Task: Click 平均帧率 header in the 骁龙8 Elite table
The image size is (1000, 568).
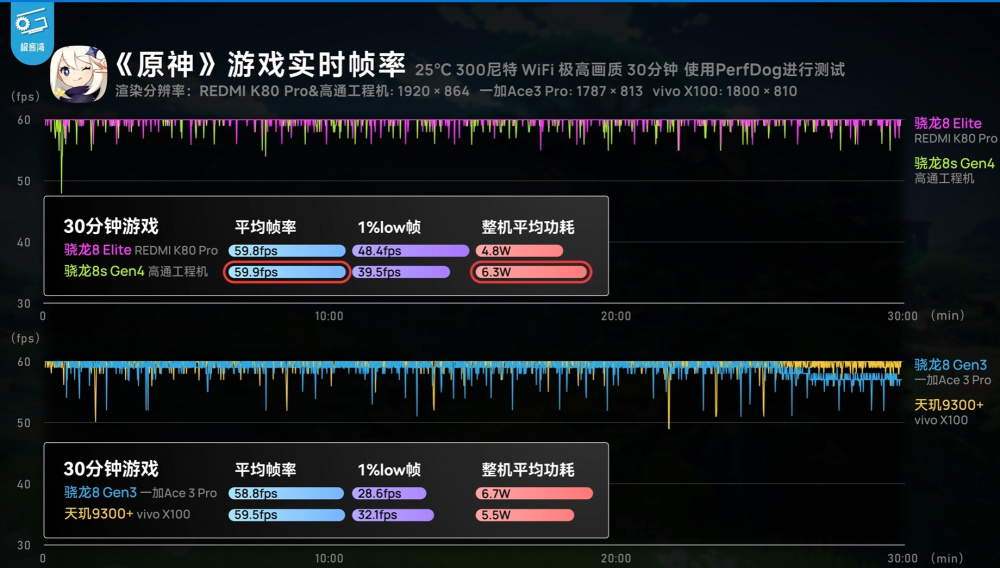Action: (265, 227)
